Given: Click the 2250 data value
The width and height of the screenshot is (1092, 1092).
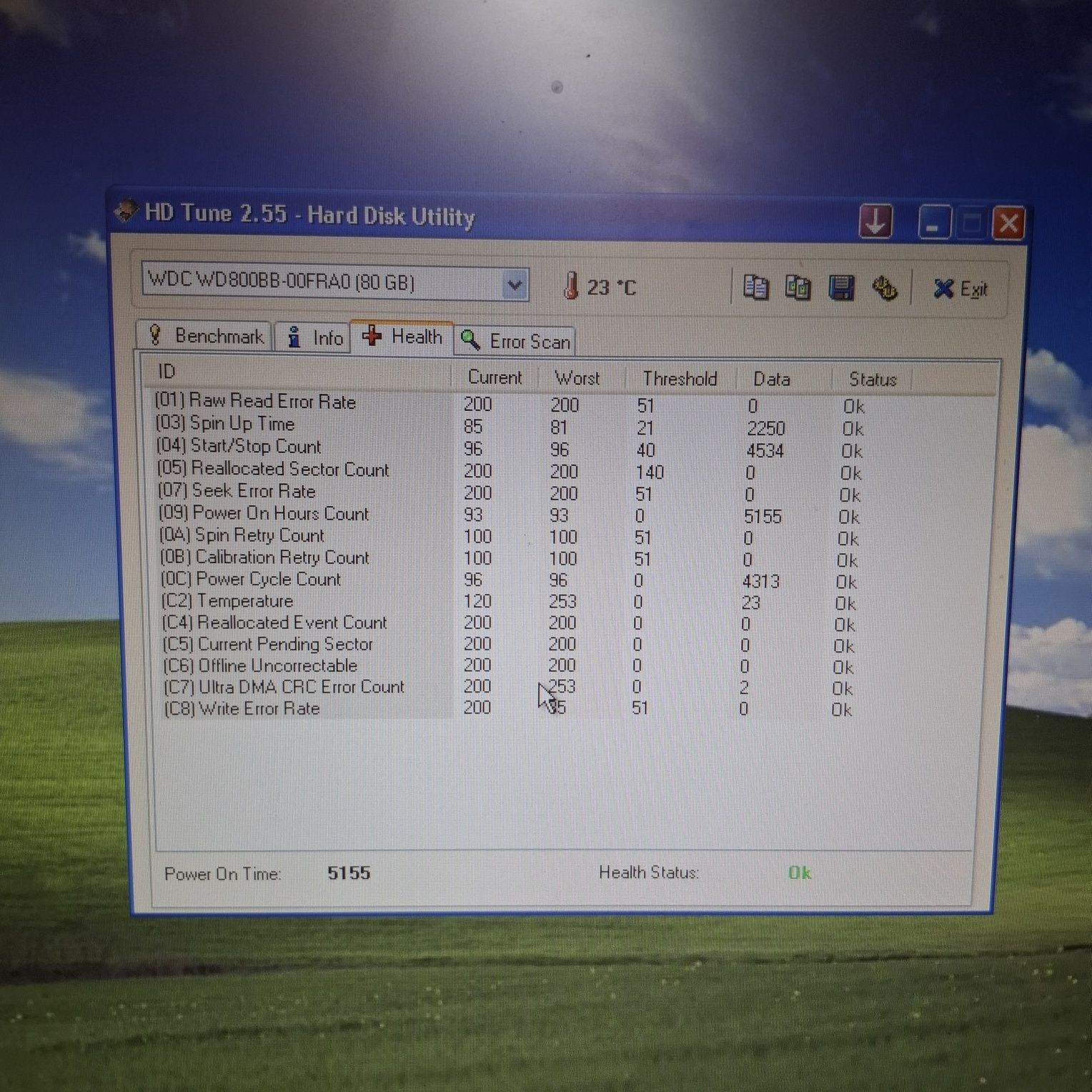Looking at the screenshot, I should coord(765,428).
